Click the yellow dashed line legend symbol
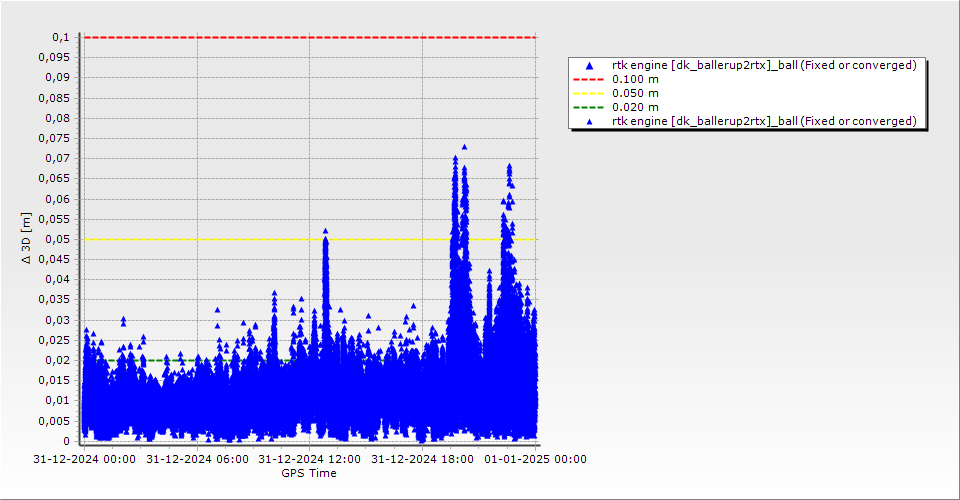 click(588, 94)
